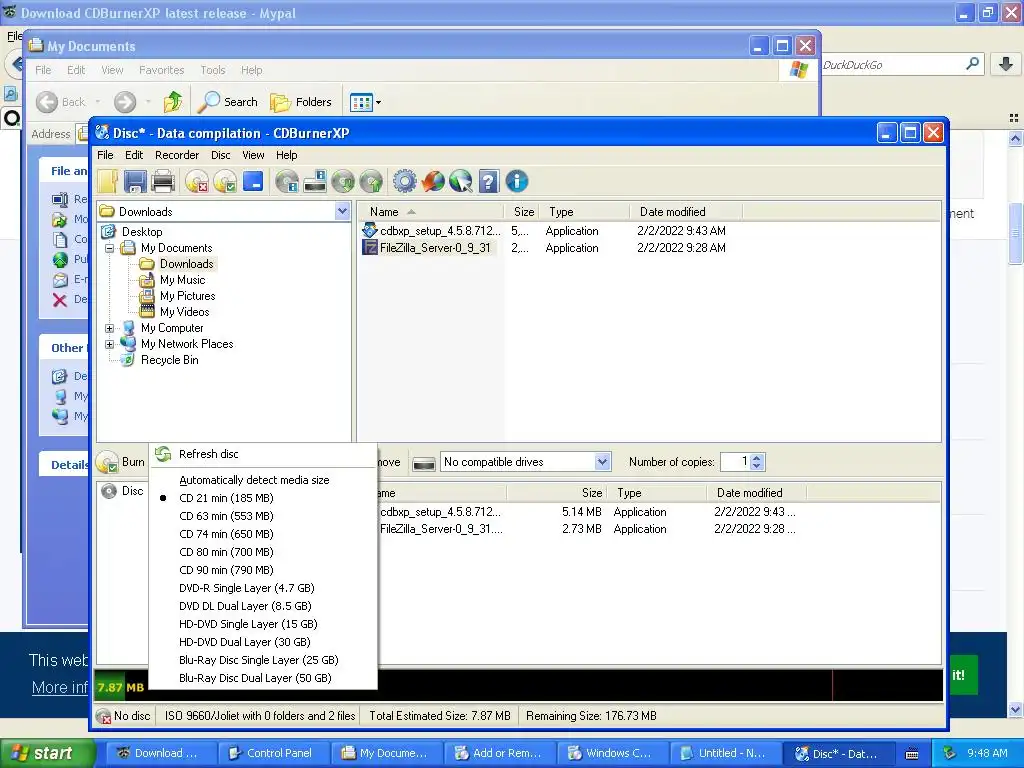Click the blue window icon in the toolbar
The width and height of the screenshot is (1024, 768).
(x=253, y=181)
